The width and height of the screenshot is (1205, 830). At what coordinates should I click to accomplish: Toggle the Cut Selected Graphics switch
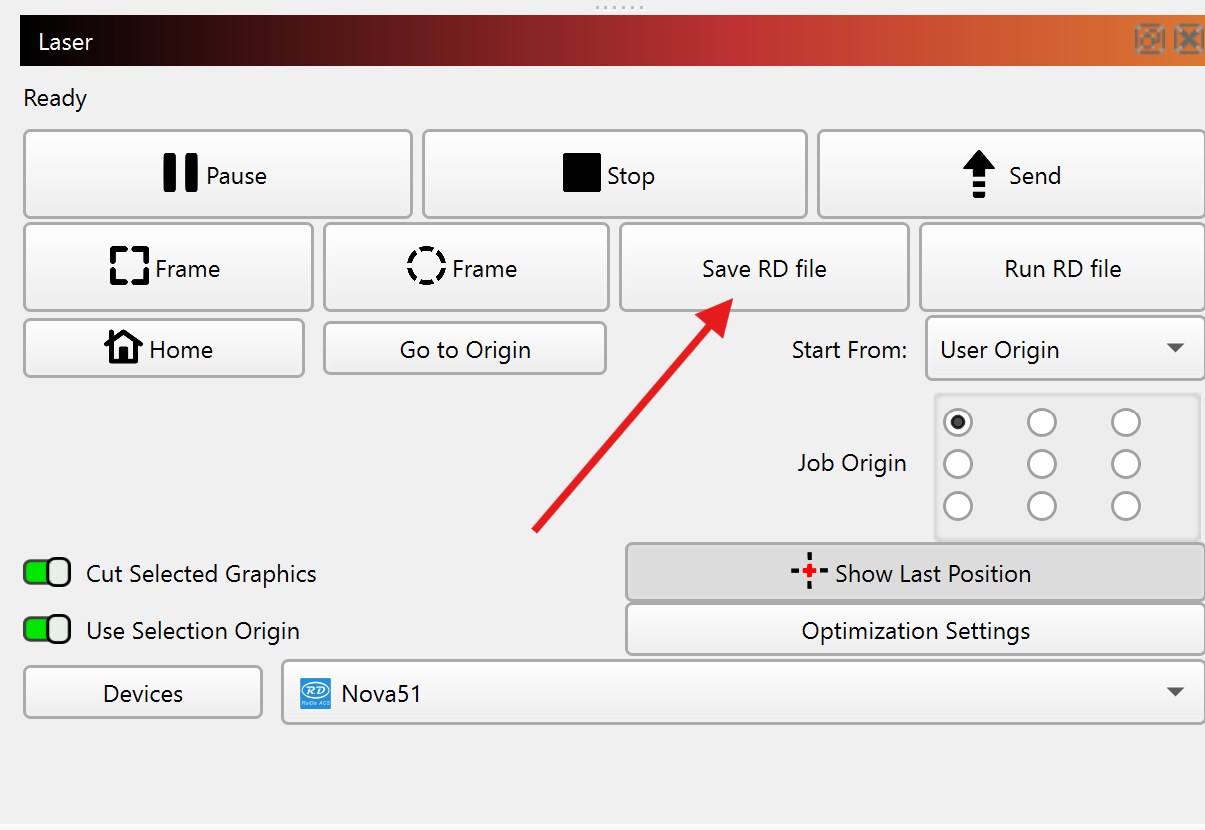[47, 573]
